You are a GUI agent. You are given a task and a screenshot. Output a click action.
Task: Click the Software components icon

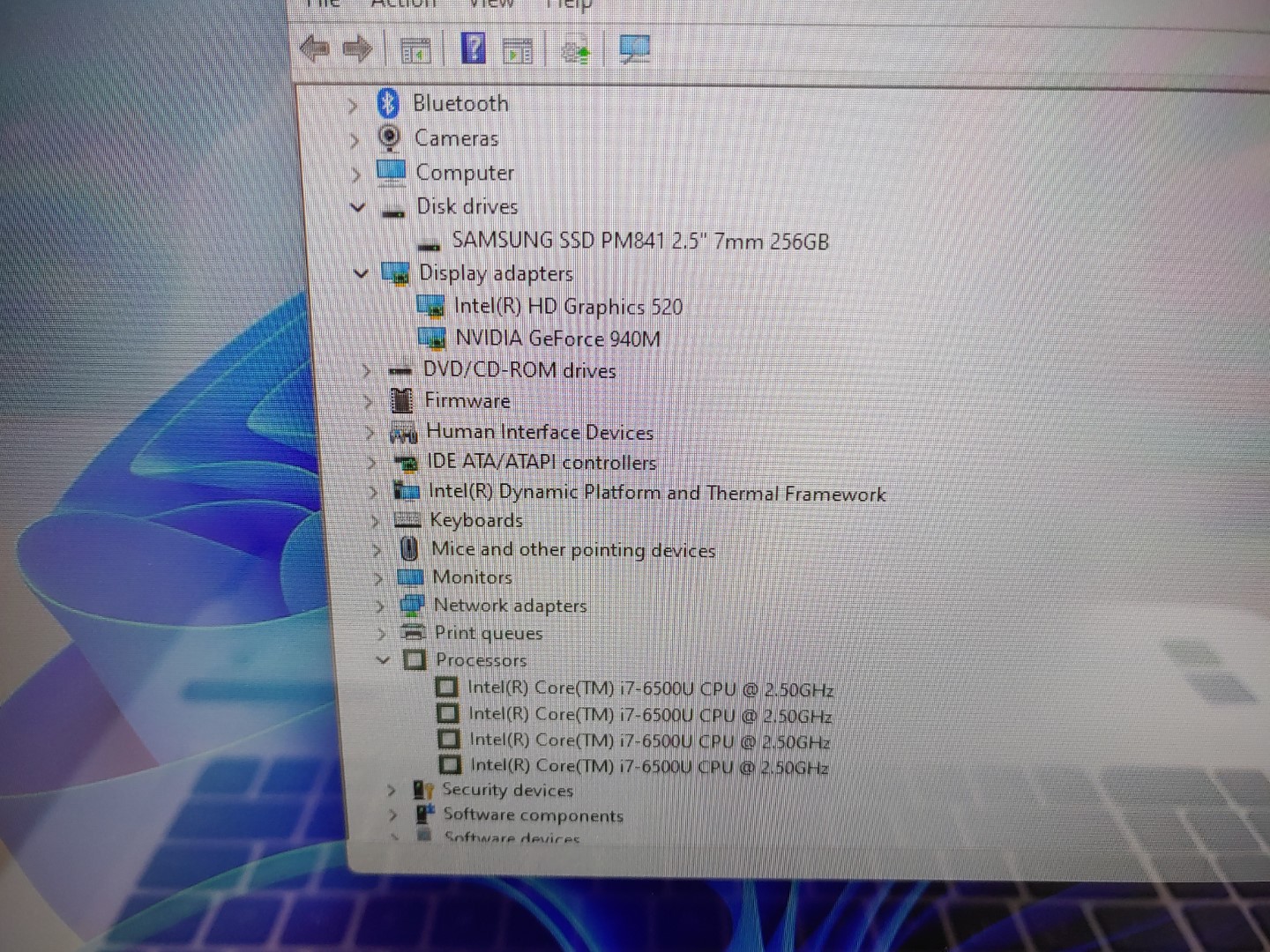(x=425, y=814)
